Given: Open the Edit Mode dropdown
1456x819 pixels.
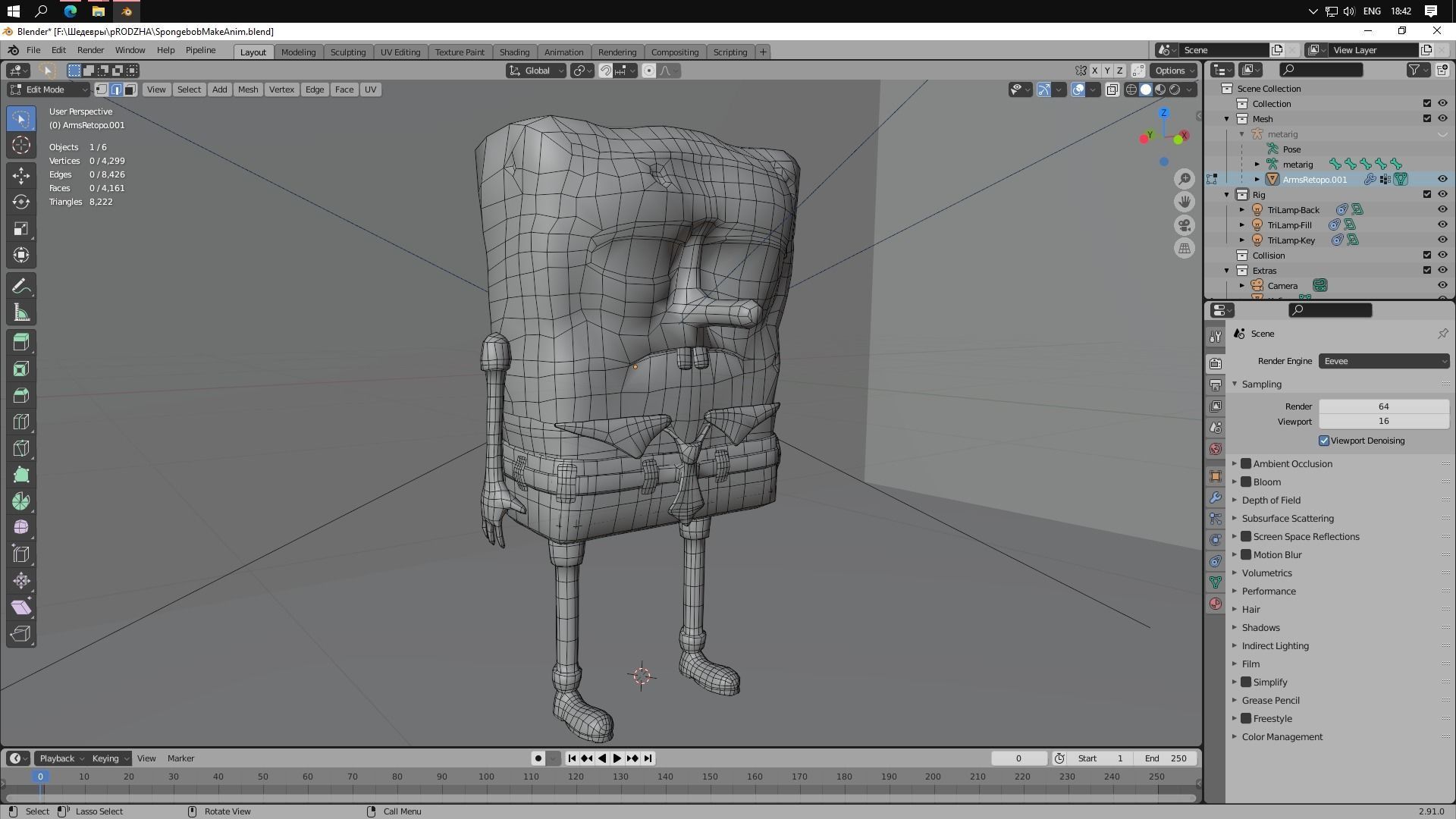Looking at the screenshot, I should click(49, 89).
